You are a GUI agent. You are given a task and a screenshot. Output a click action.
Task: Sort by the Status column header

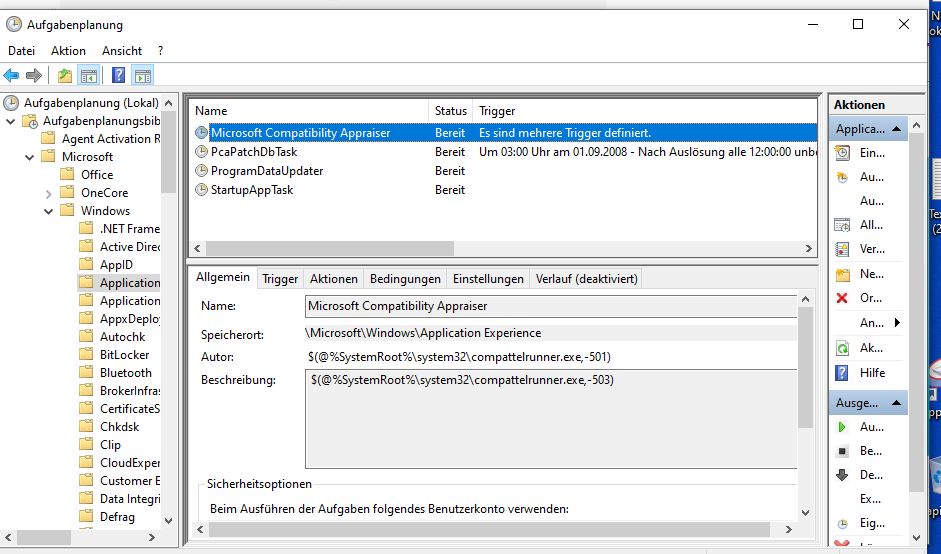click(451, 111)
